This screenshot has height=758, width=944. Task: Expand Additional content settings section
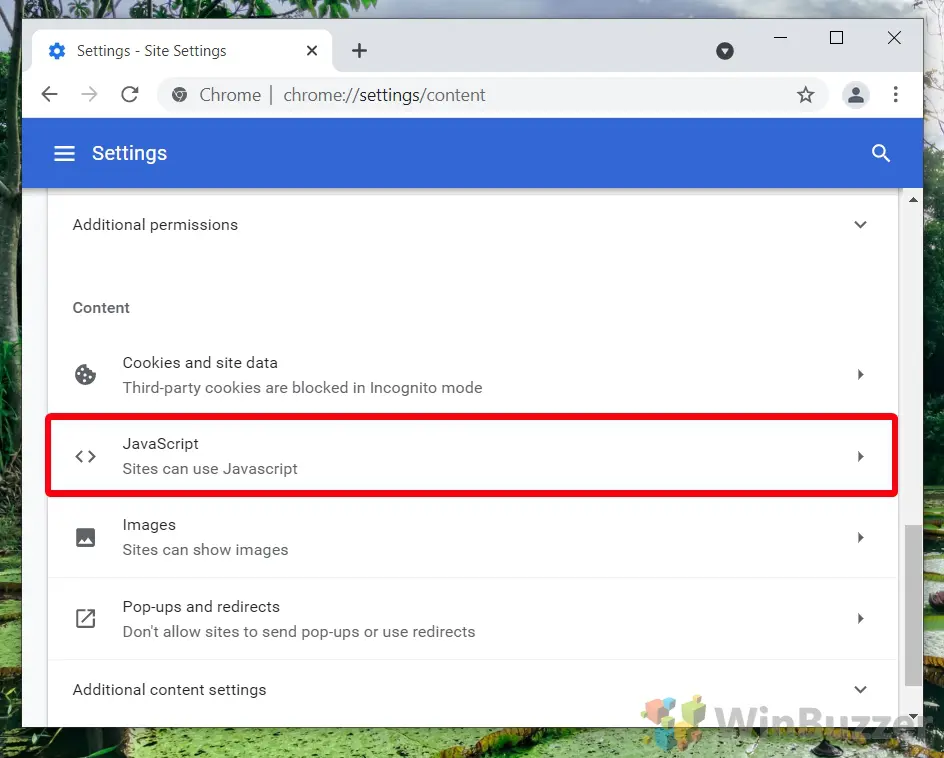[x=860, y=690]
